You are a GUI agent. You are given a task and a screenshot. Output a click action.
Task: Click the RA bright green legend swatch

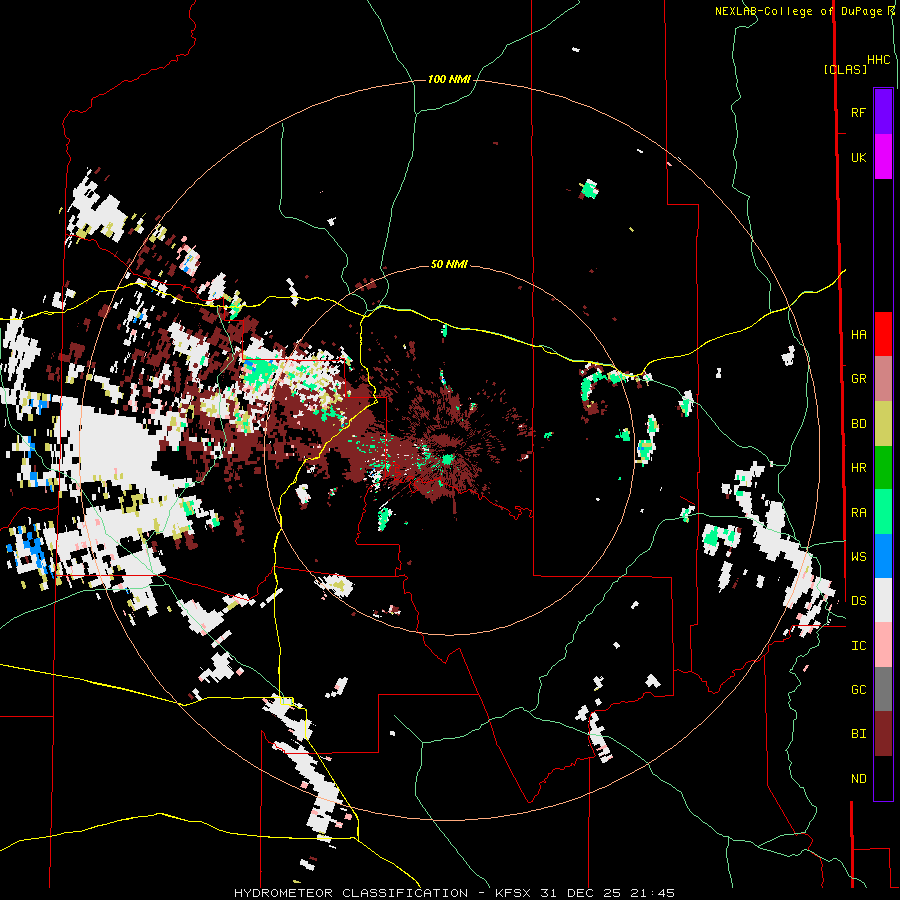(x=883, y=512)
